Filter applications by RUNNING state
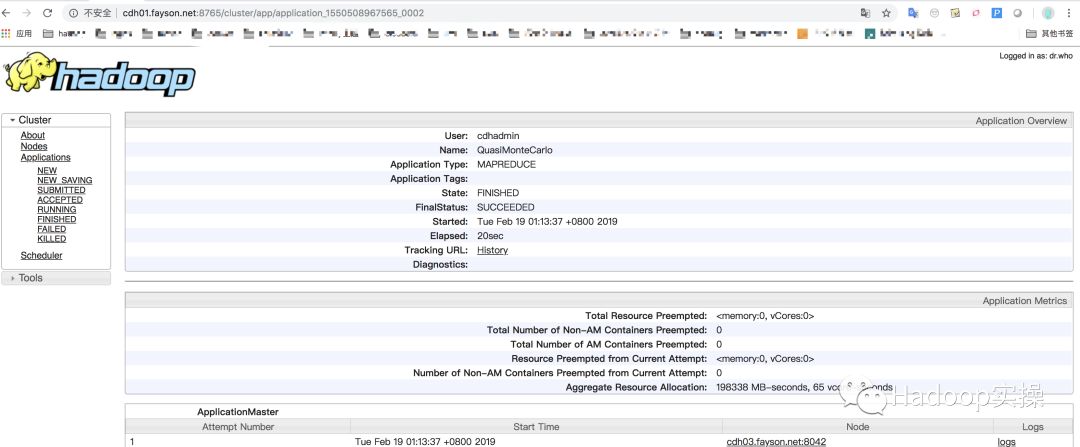Screen dimensions: 1080x447 (x=56, y=209)
